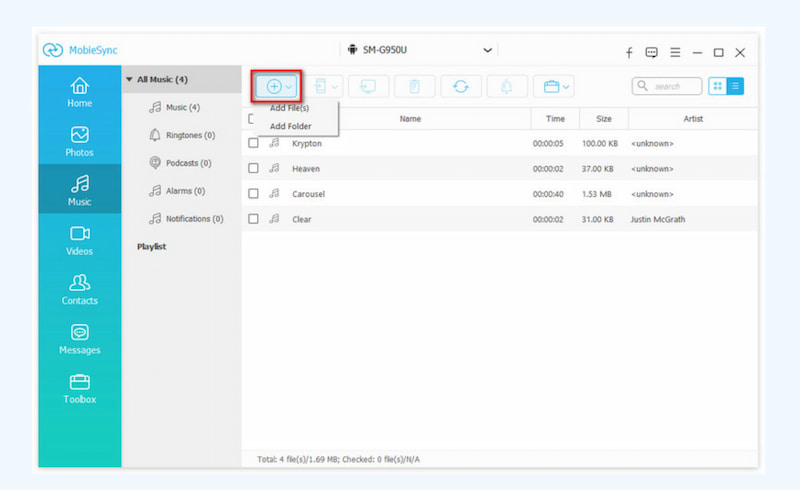Go to Photos in sidebar
The image size is (800, 490).
(80, 141)
